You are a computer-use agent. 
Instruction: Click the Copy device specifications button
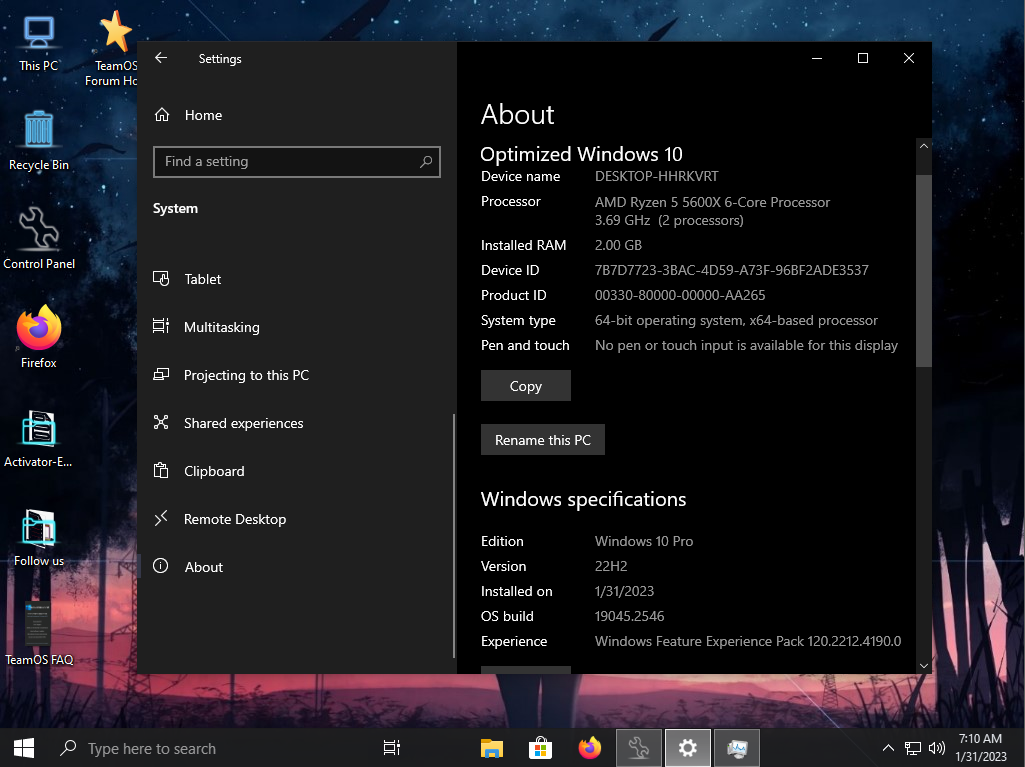[526, 386]
